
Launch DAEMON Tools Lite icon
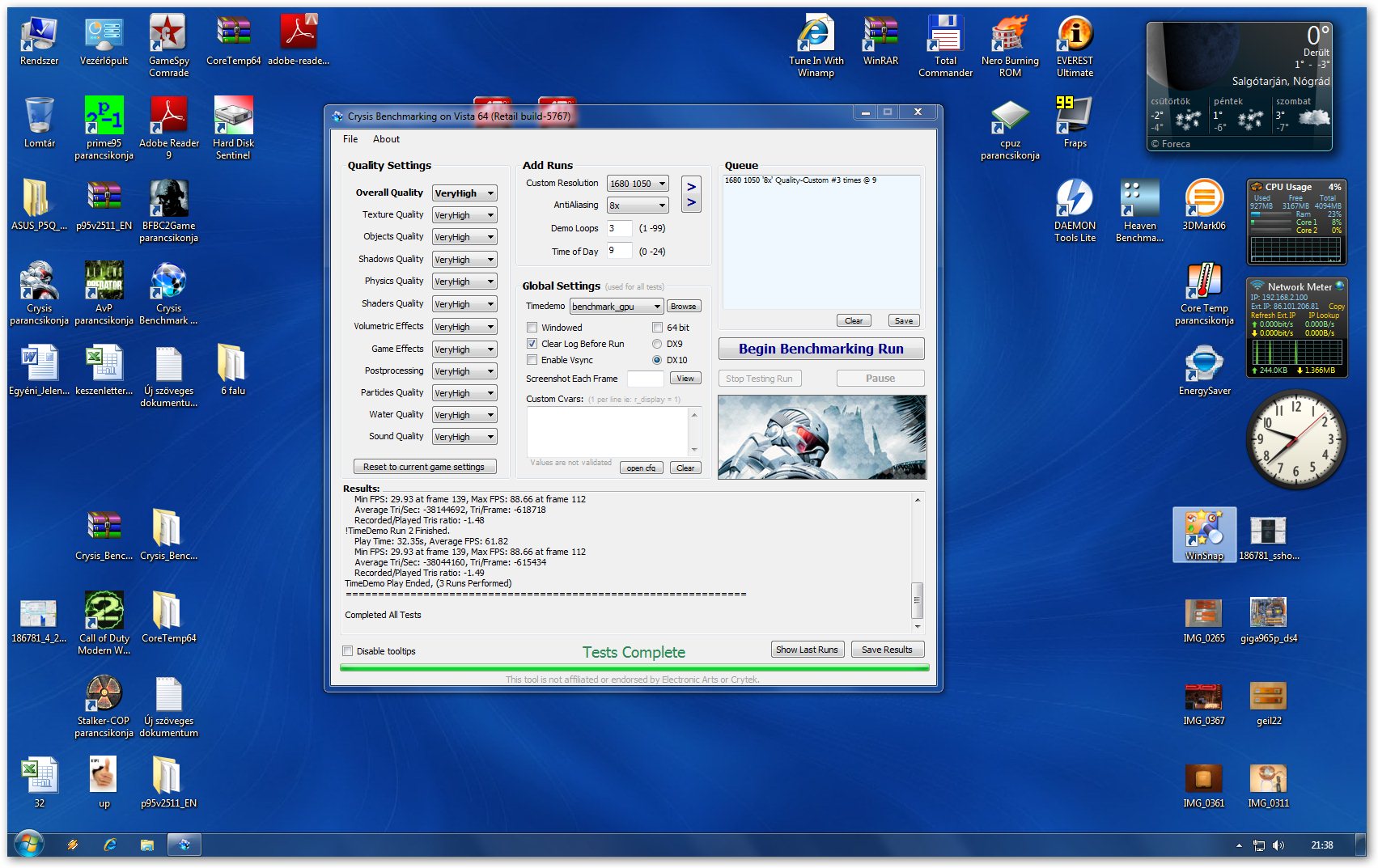[1075, 210]
